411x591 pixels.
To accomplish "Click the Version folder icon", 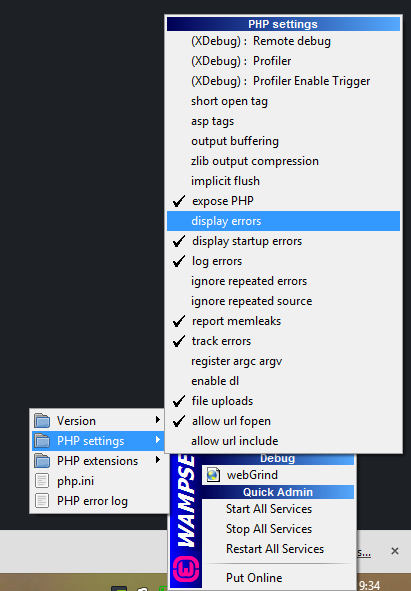I will (x=42, y=421).
